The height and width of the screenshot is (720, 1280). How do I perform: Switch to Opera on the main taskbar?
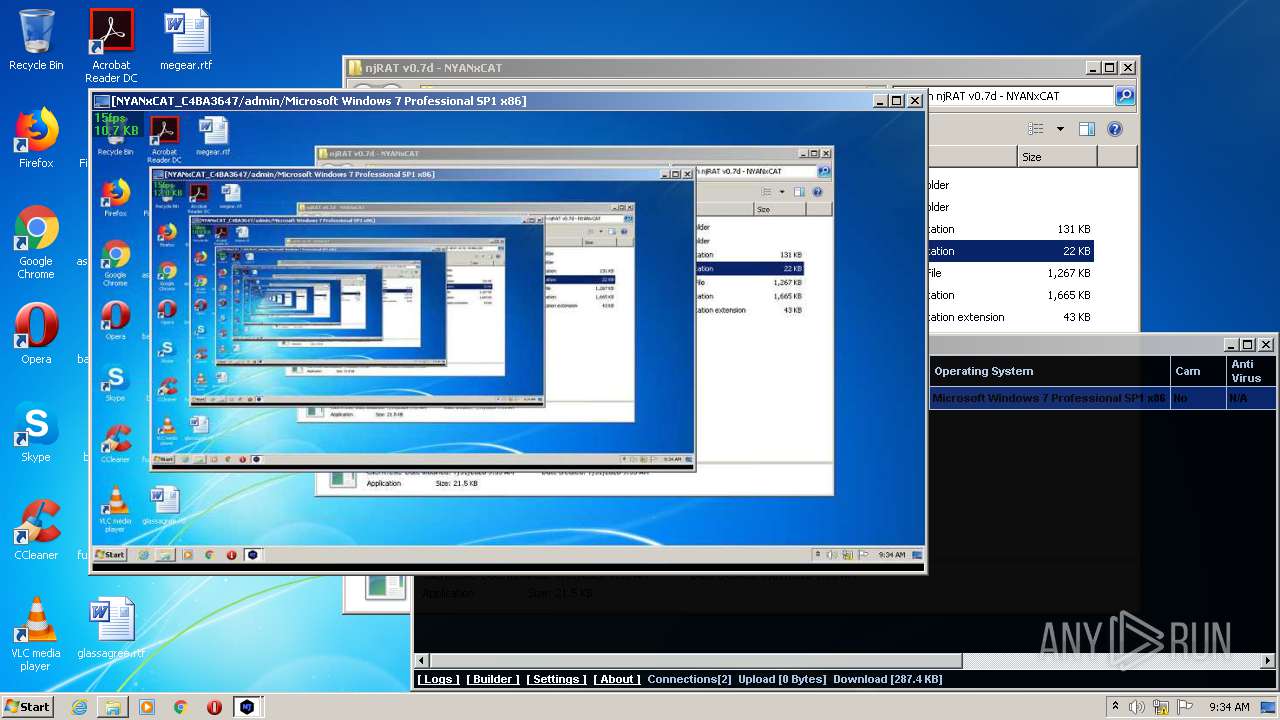[214, 707]
